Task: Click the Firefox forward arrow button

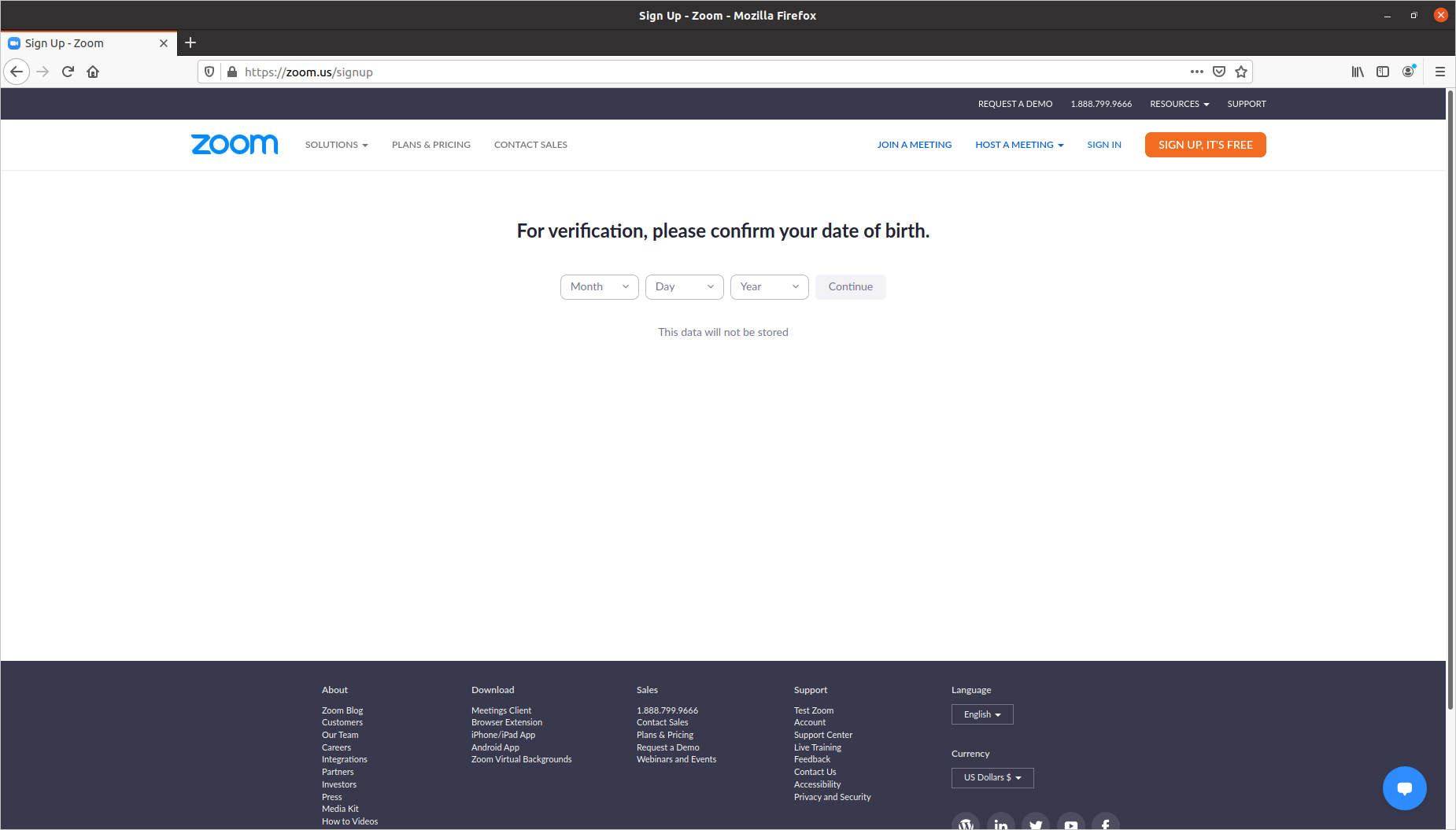Action: coord(42,72)
